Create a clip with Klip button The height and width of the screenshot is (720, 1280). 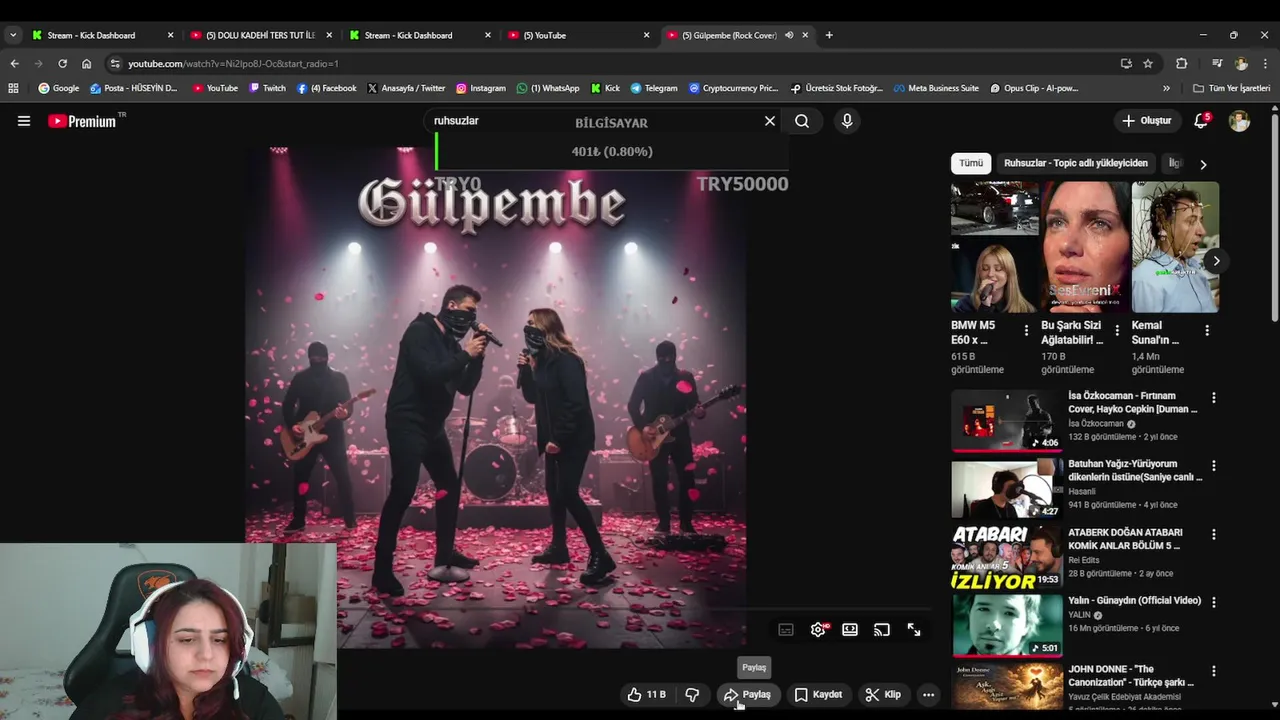(x=883, y=694)
